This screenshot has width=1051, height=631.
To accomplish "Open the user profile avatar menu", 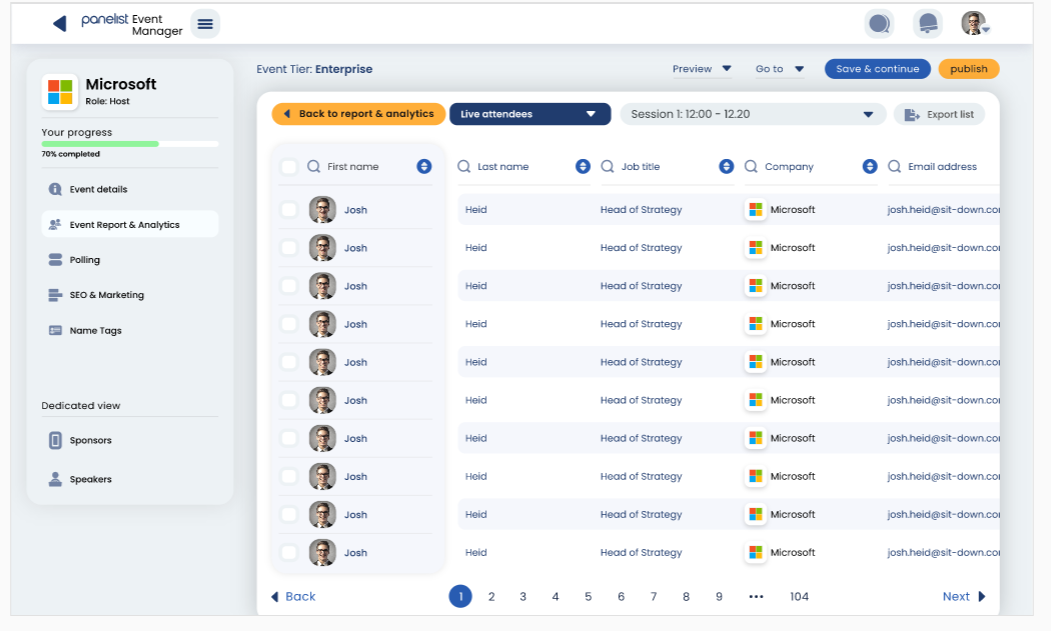I will click(x=975, y=23).
